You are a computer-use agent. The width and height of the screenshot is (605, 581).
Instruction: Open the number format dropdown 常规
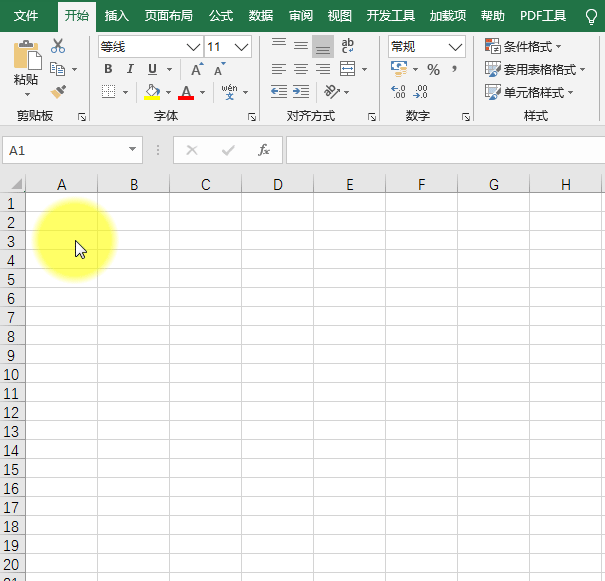point(455,47)
